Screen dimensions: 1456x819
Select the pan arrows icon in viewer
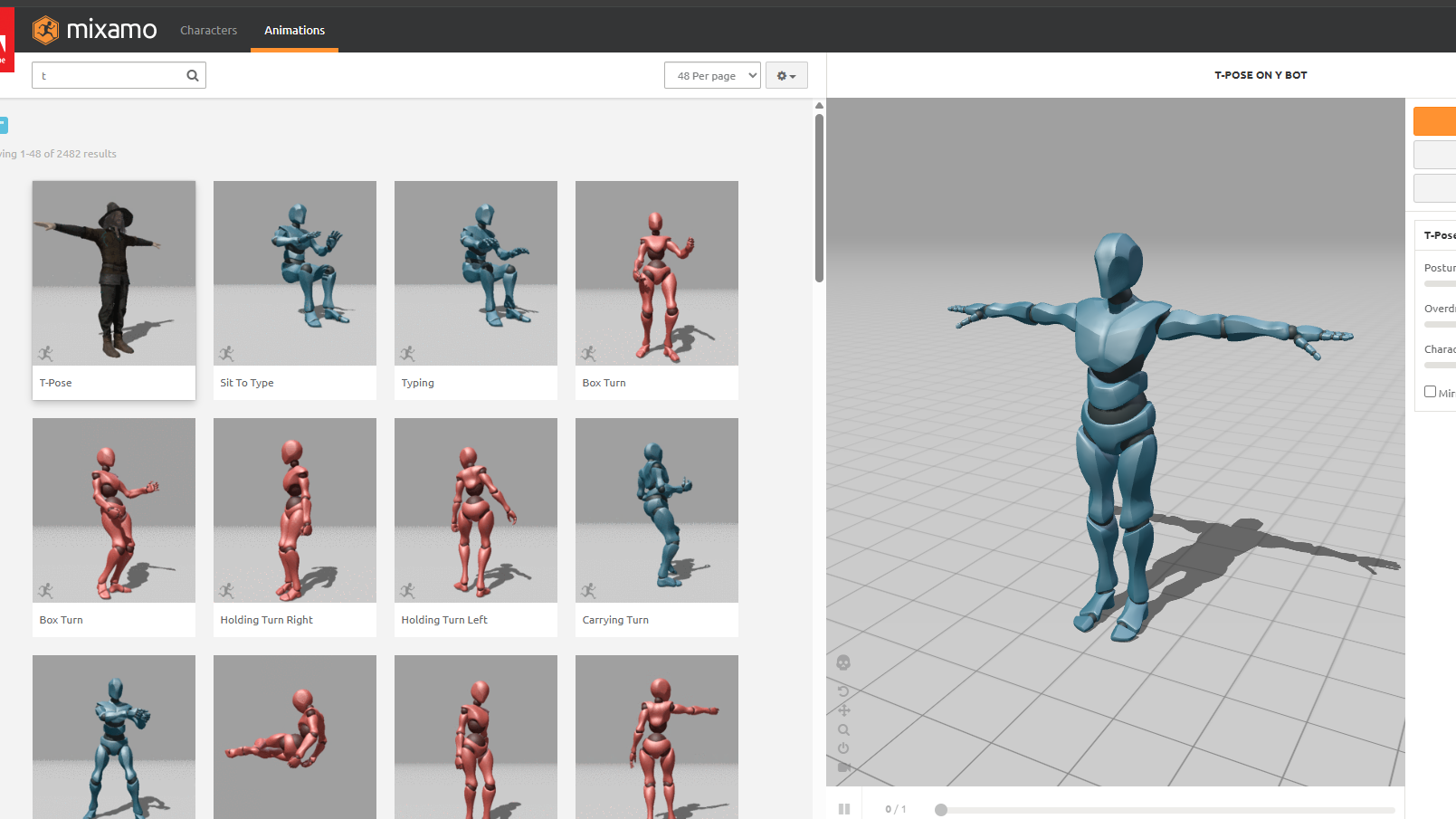point(843,710)
